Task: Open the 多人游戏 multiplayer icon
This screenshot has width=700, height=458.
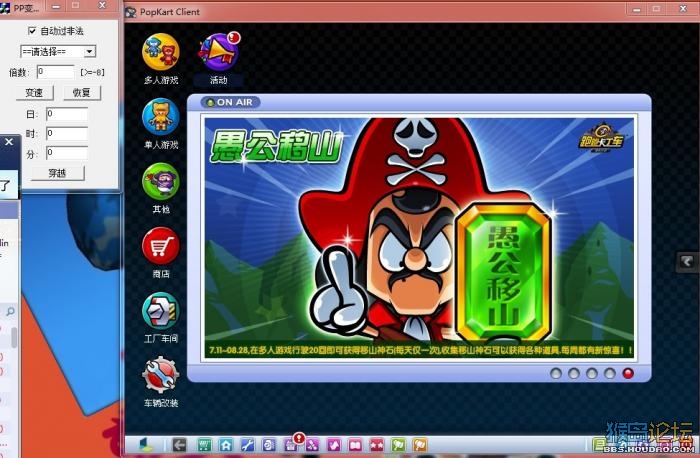Action: [x=160, y=52]
